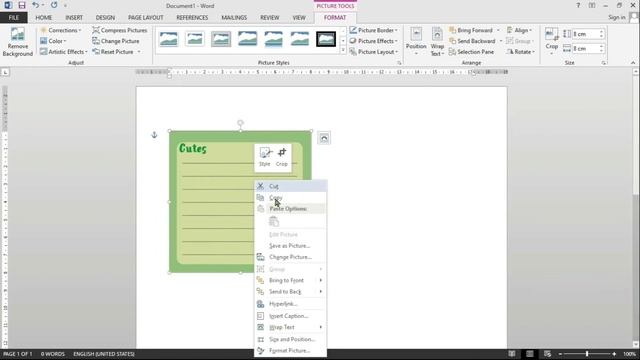This screenshot has width=640, height=360.
Task: Choose Copy from the context menu
Action: pyautogui.click(x=290, y=198)
